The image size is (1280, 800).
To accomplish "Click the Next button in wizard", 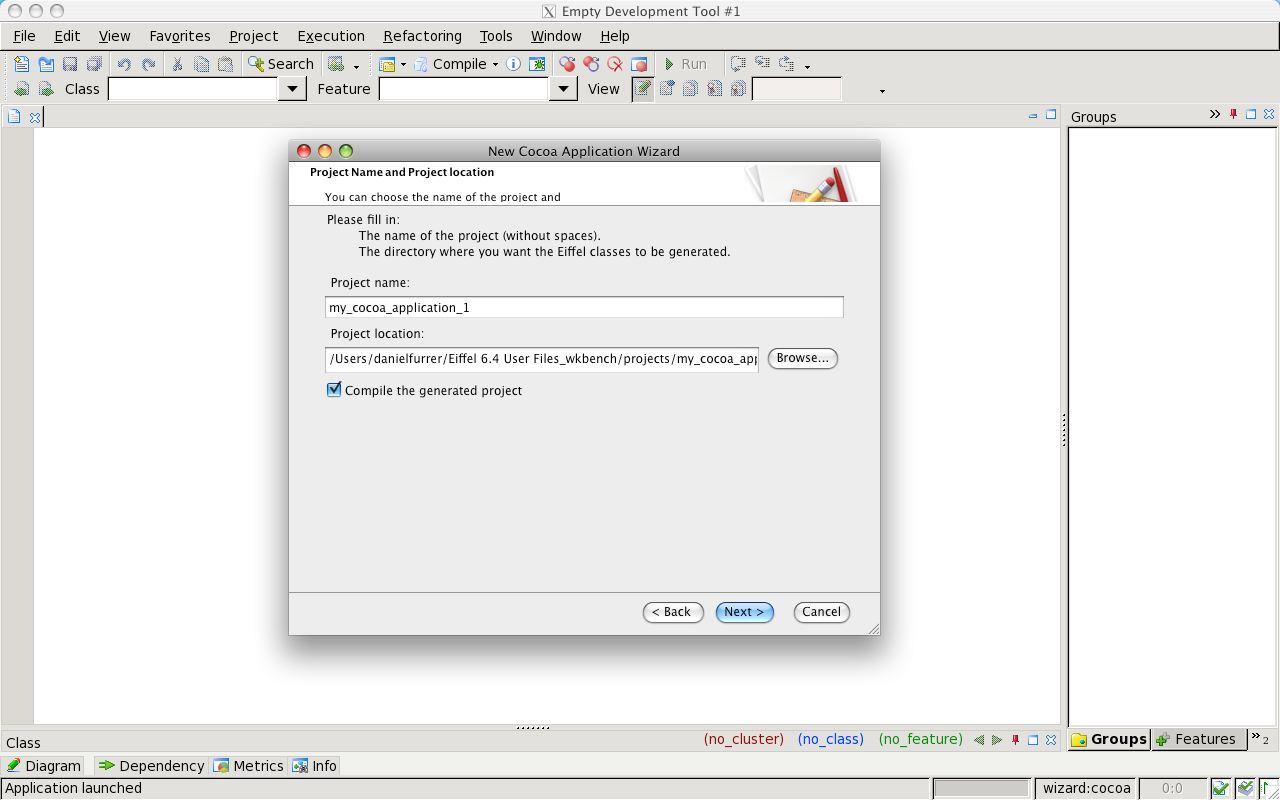I will [745, 612].
